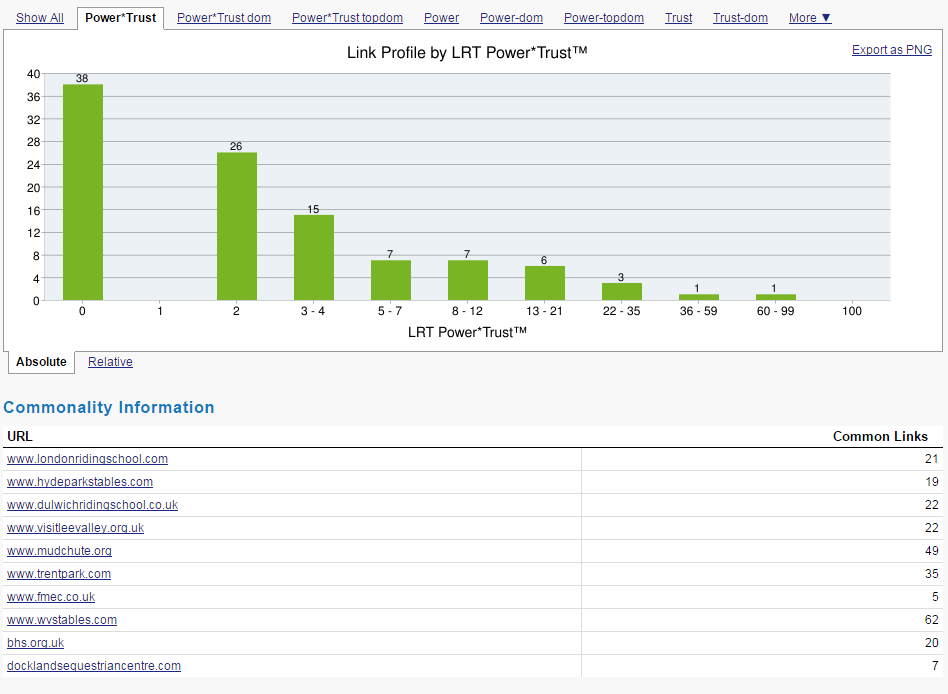Click common links value 21
This screenshot has width=948, height=694.
click(x=932, y=459)
